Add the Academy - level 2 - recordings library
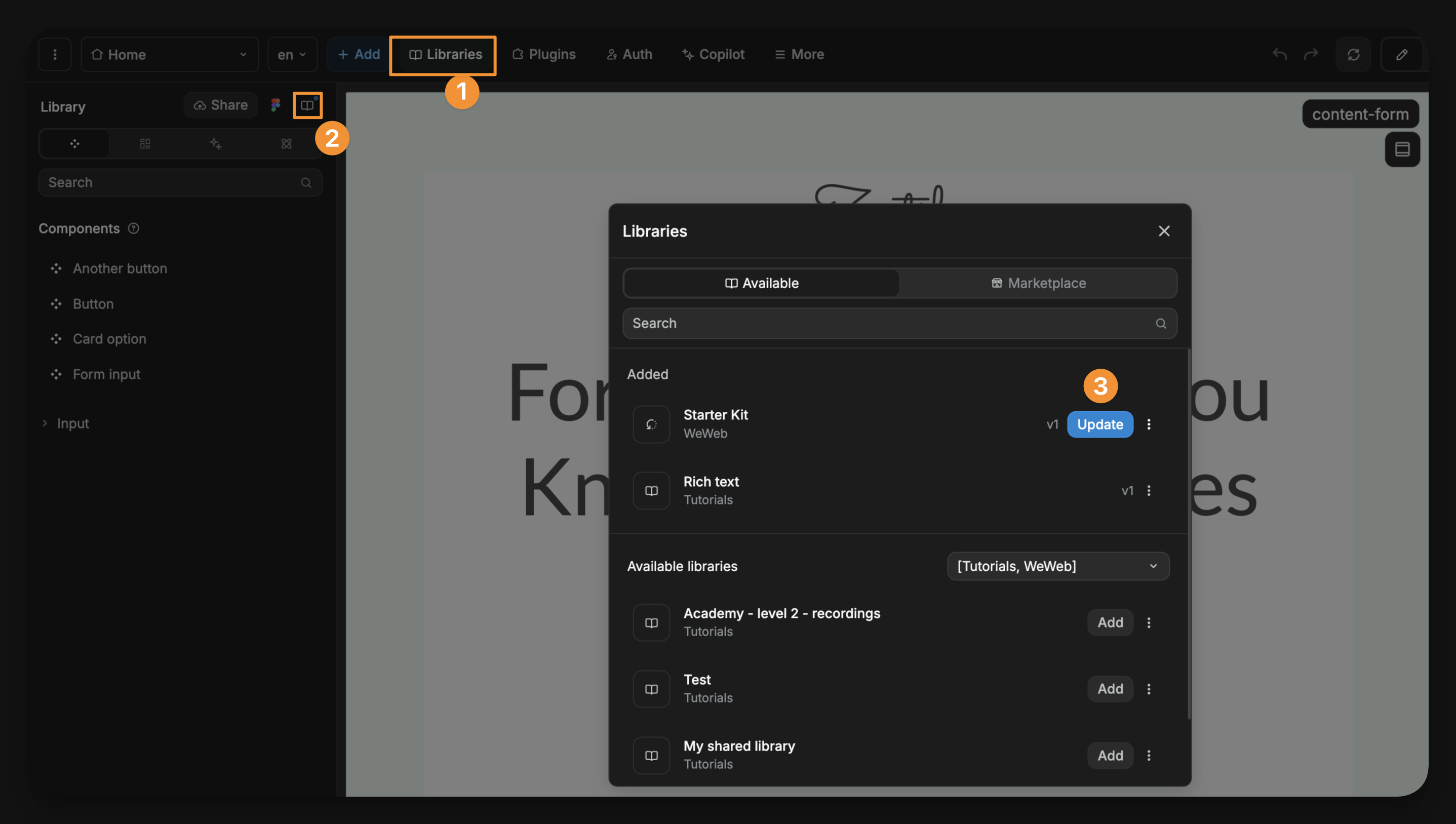This screenshot has height=824, width=1456. [x=1110, y=622]
